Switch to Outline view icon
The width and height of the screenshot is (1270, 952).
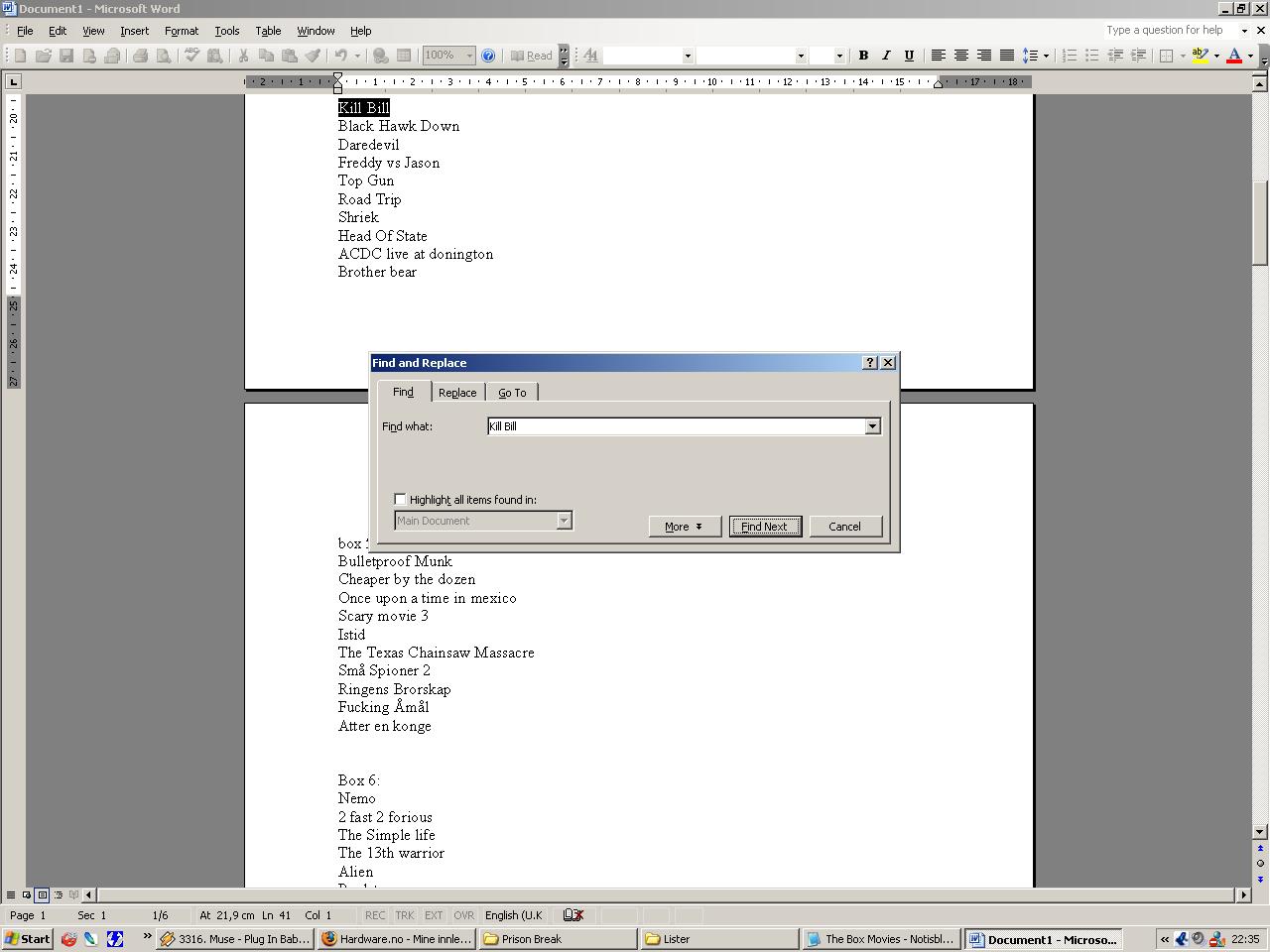point(58,894)
